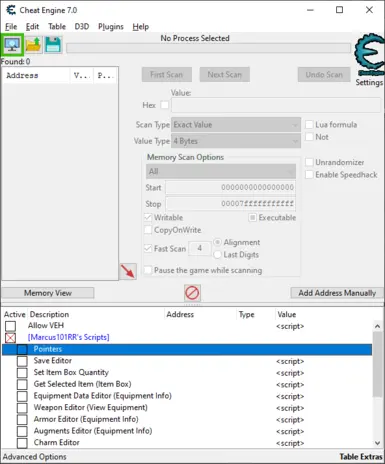Open the memory region All dropdown

tap(221, 172)
